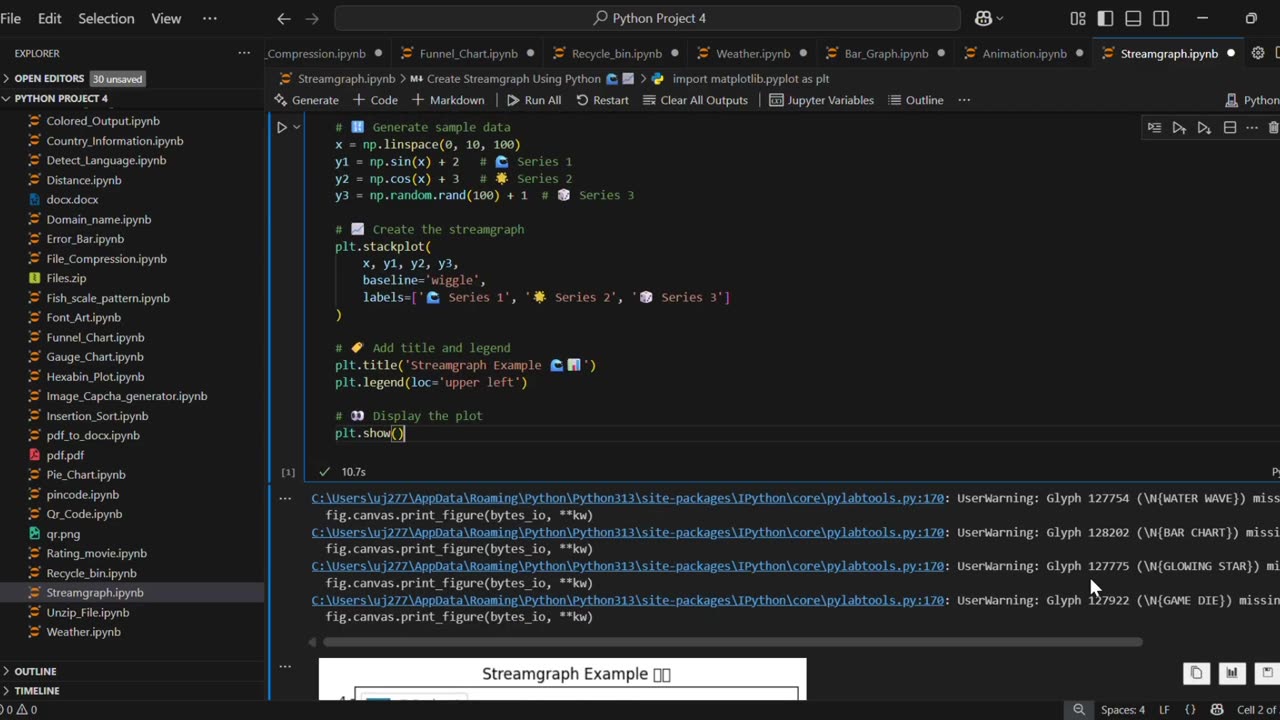Open the Selection menu

click(106, 18)
